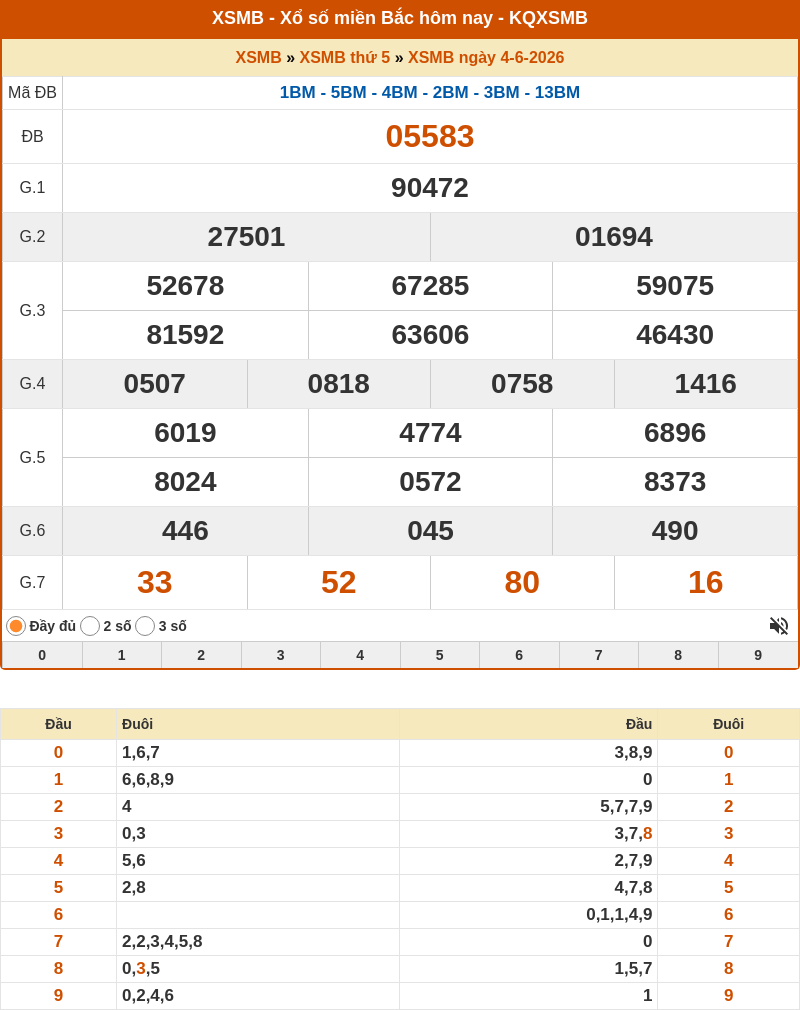Image resolution: width=800 pixels, height=1010 pixels.
Task: Click the XSMB page title header
Action: [x=400, y=18]
